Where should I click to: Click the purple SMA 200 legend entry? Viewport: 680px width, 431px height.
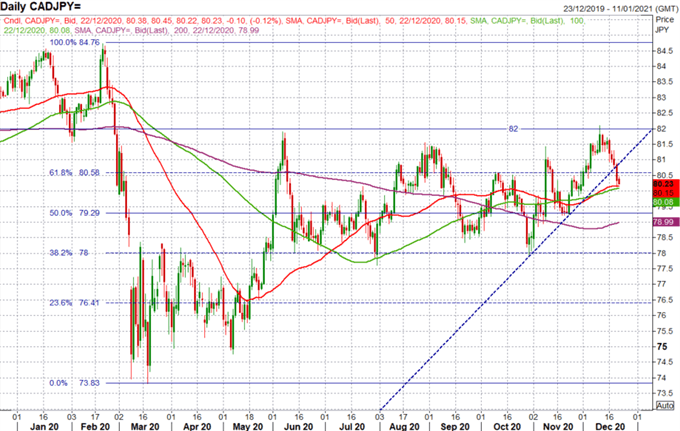(167, 30)
